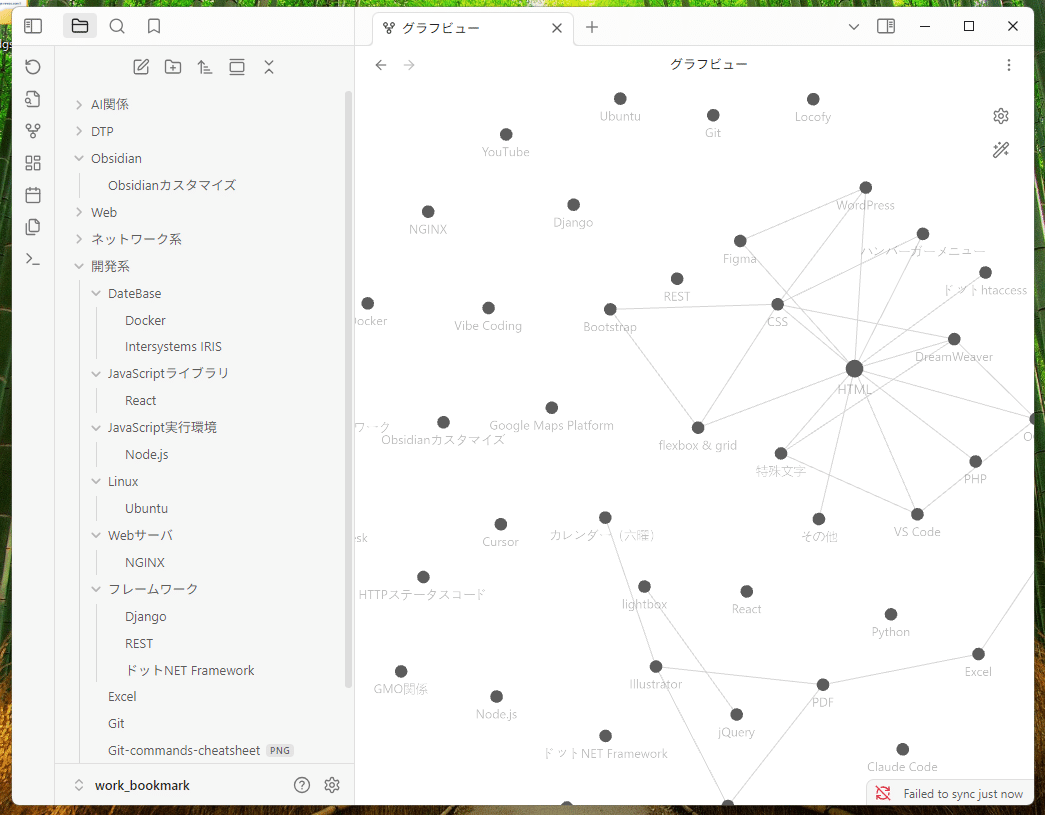Image resolution: width=1045 pixels, height=815 pixels.
Task: Start timelapse animation wand icon
Action: coord(1001,150)
